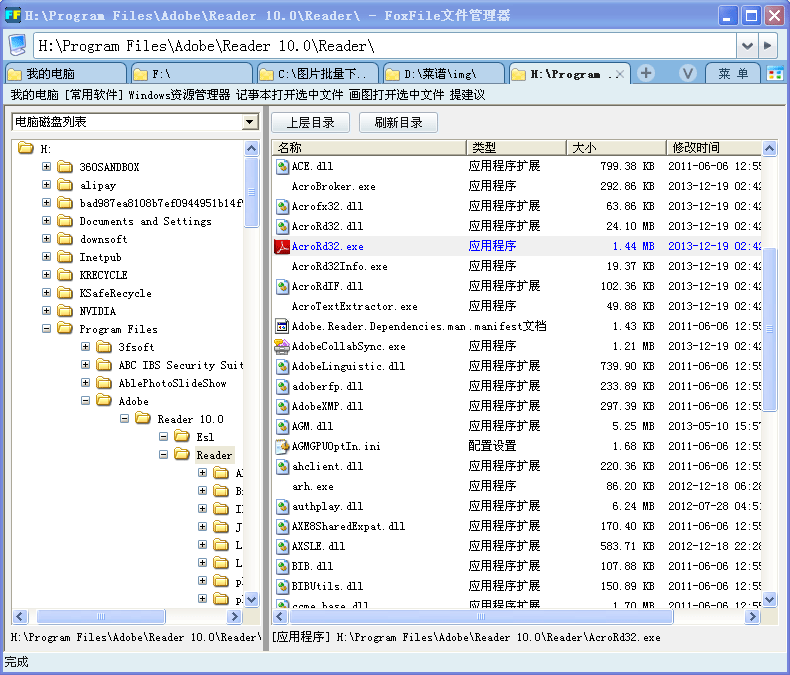Expand the 360SANDBOX folder in tree
Screen dimensions: 790x675
point(47,167)
